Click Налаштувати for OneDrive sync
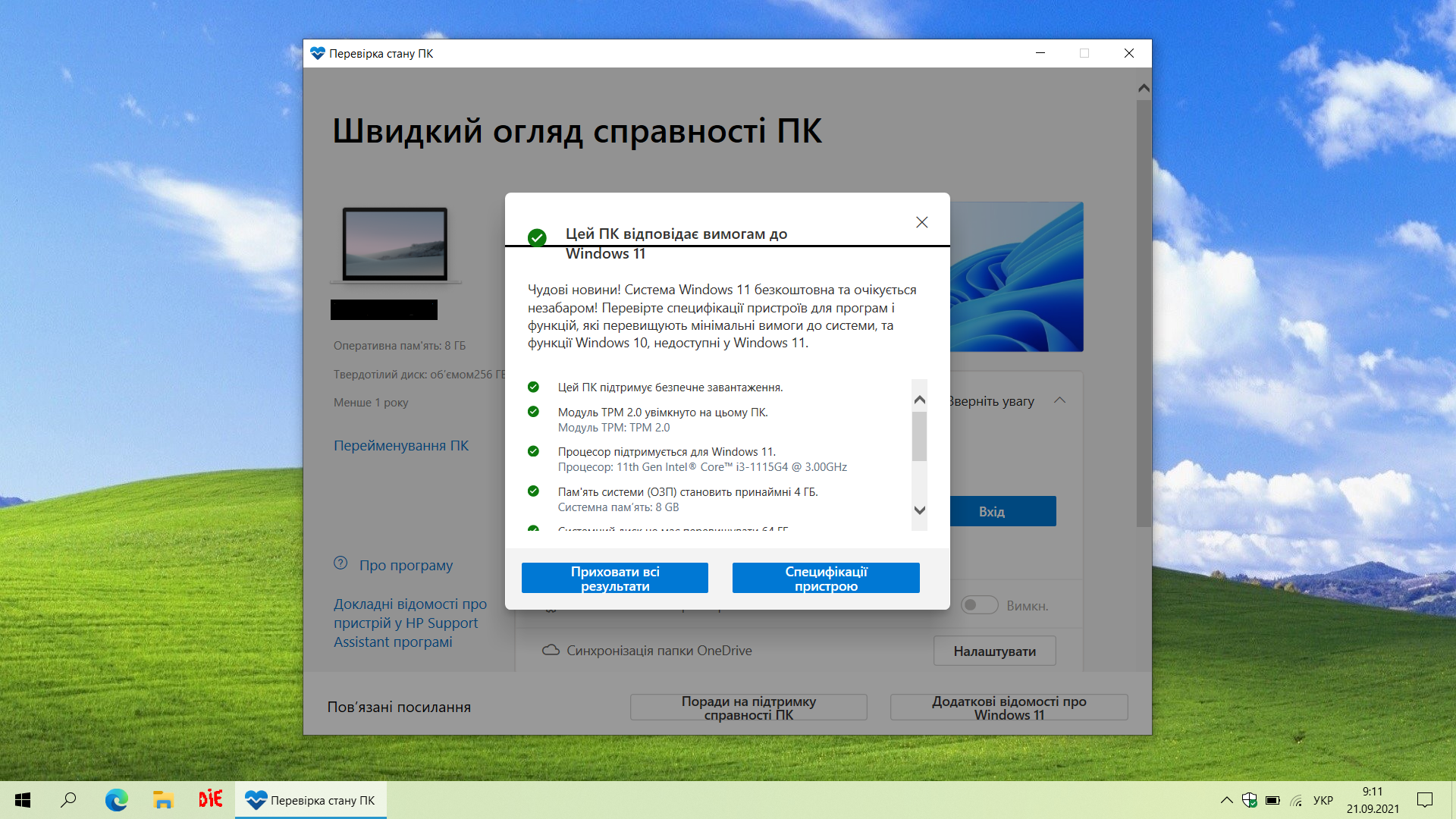The image size is (1456, 819). 994,651
